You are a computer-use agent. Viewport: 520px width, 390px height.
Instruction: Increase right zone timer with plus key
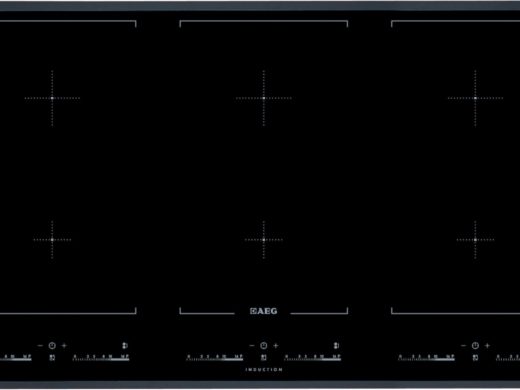[487, 346]
